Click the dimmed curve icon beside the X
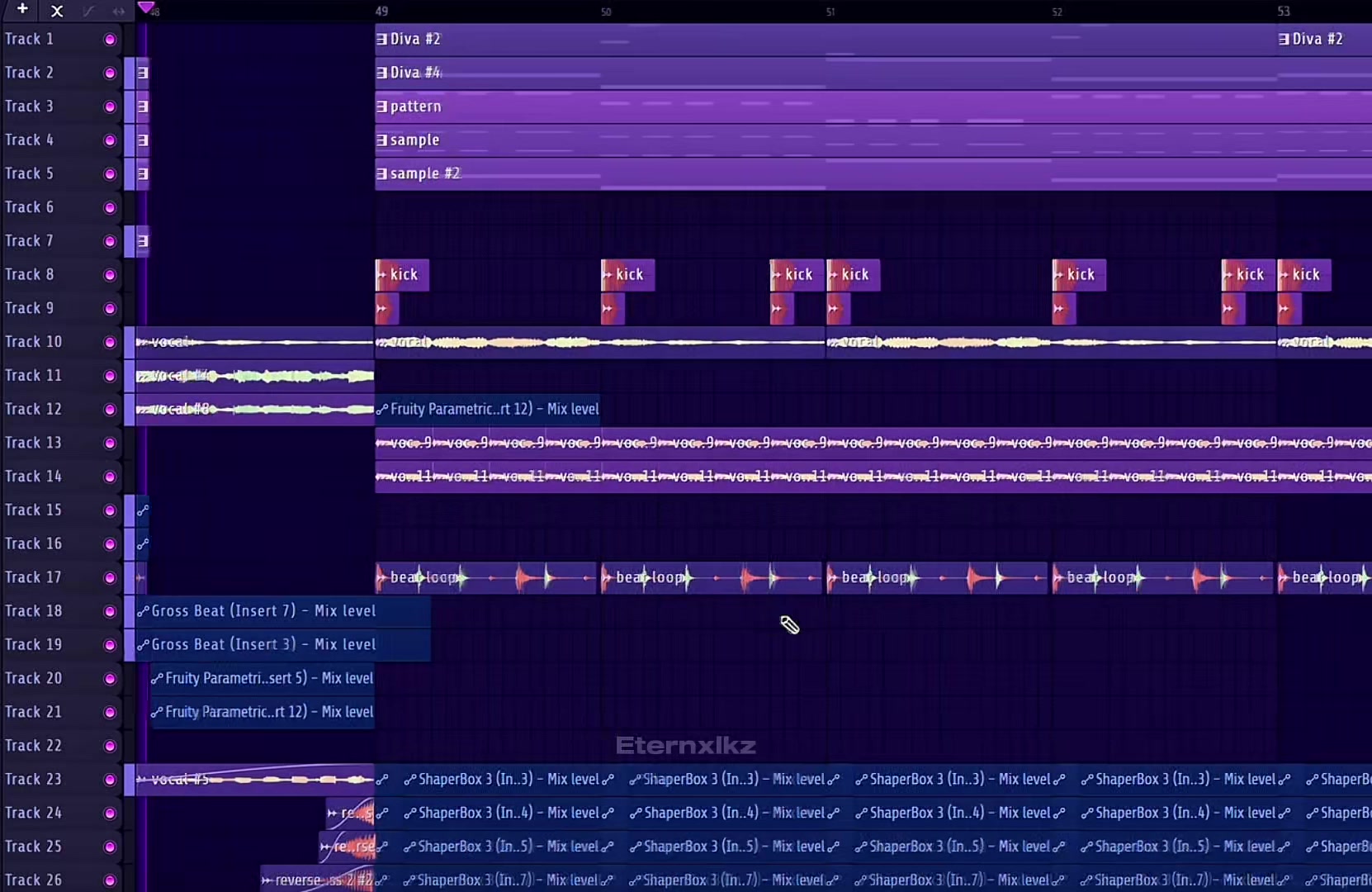 click(88, 11)
